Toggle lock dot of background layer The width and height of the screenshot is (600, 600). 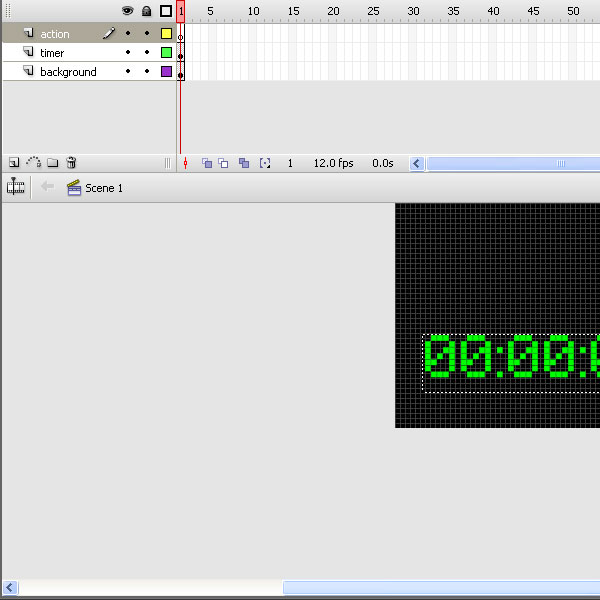tap(147, 71)
